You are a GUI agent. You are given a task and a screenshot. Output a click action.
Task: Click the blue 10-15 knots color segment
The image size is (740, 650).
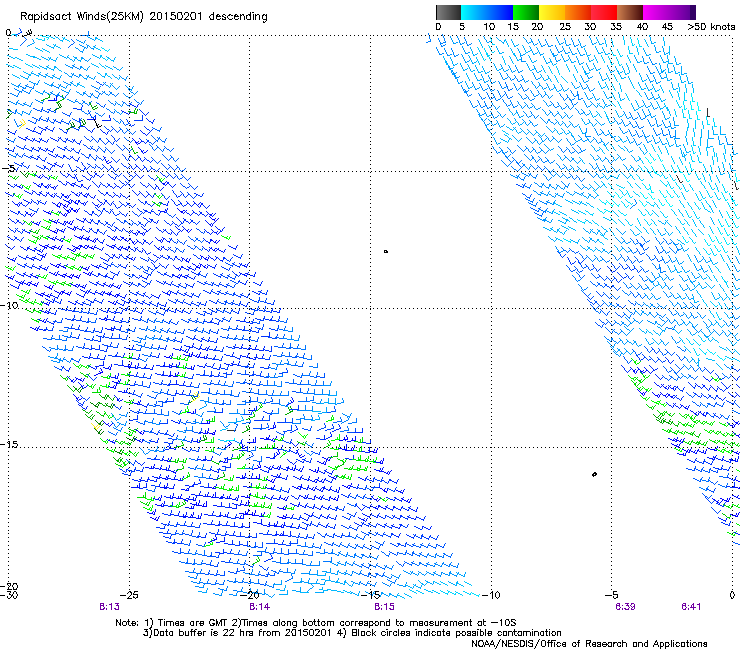500,12
